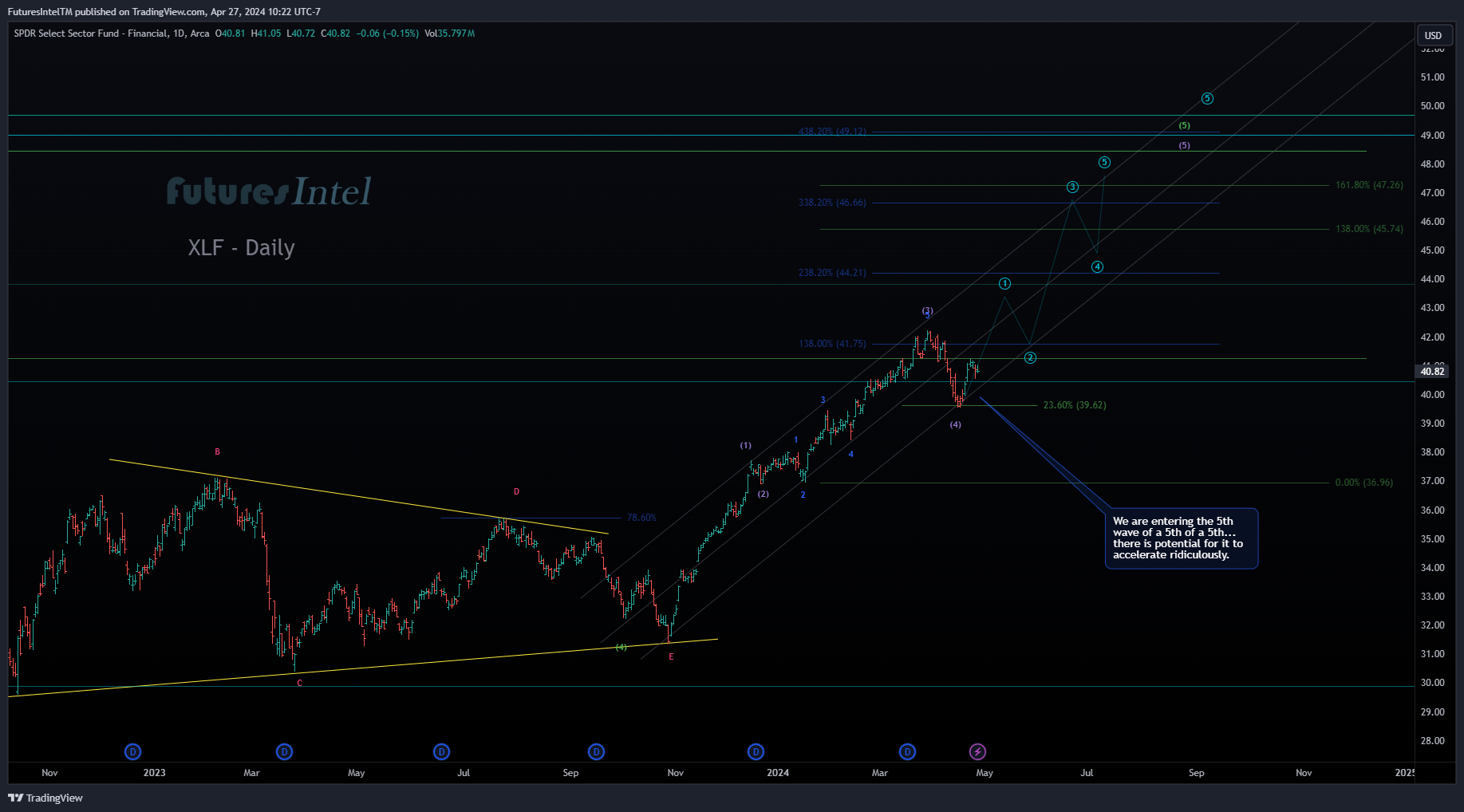The height and width of the screenshot is (812, 1464).
Task: Click the dividend D marker near March 2023
Action: coord(284,751)
